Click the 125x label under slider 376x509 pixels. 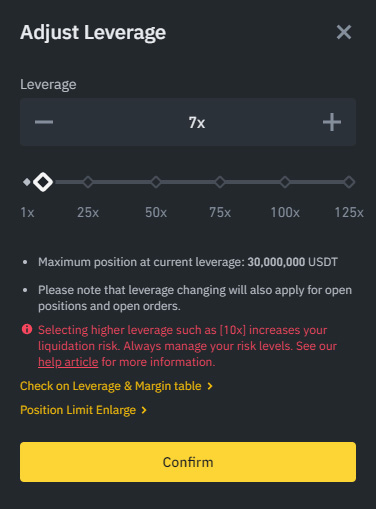coord(349,212)
